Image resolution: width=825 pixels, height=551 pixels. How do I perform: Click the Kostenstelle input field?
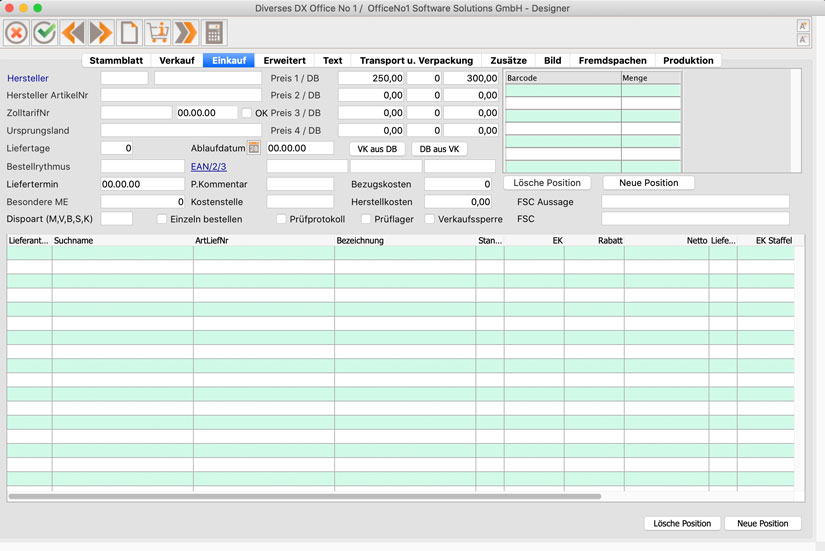coord(300,202)
